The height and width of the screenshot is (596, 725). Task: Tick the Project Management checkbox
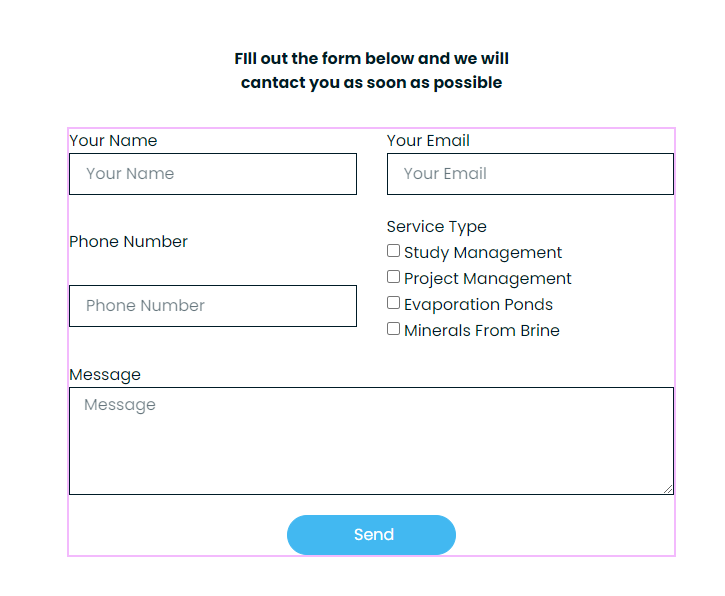tap(394, 277)
